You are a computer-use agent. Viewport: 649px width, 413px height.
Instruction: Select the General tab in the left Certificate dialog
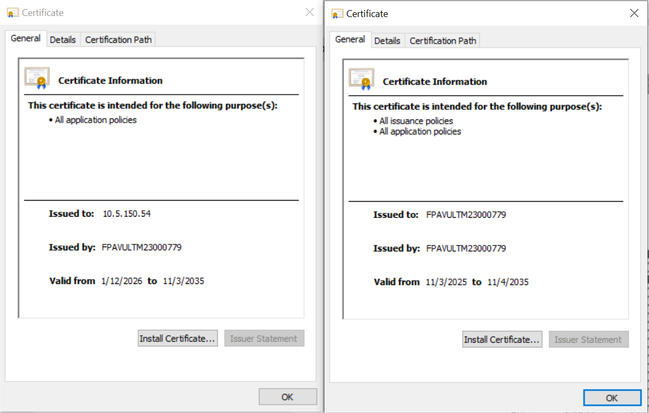click(x=25, y=39)
